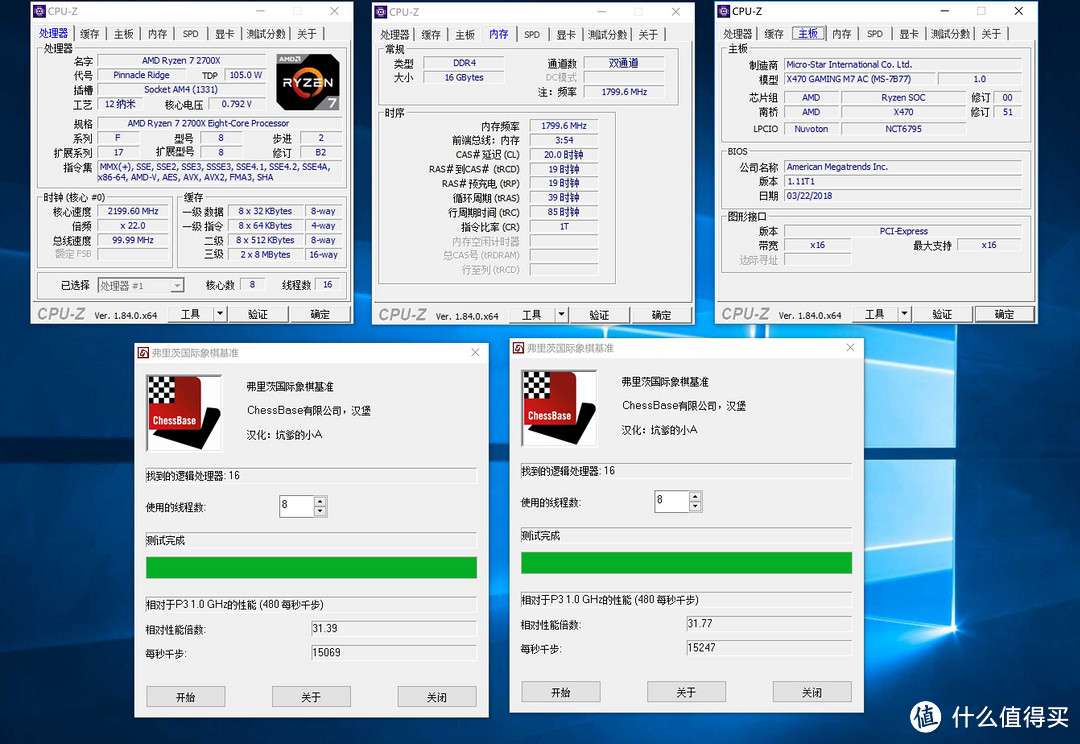Click the green progress bar in the left Fritz window
This screenshot has width=1080, height=744.
coord(311,568)
